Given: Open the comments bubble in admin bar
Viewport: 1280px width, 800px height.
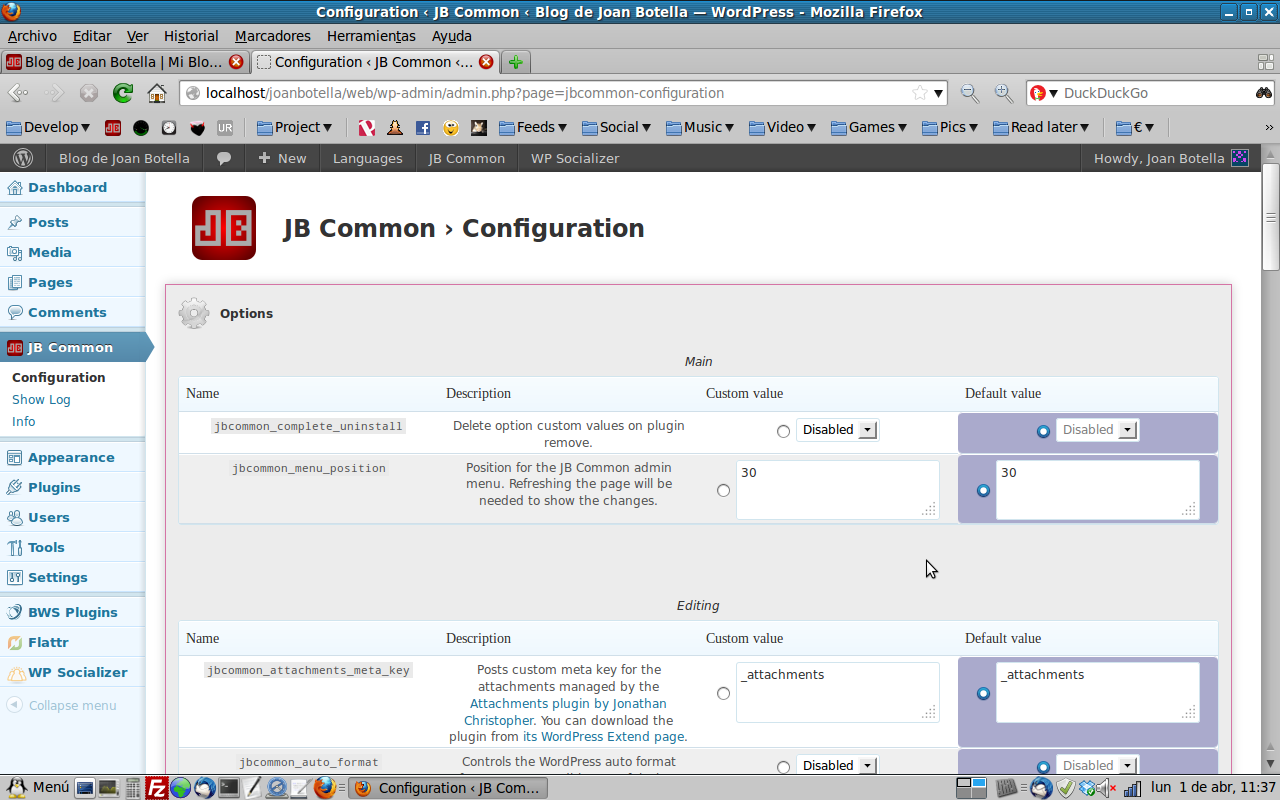Looking at the screenshot, I should [x=224, y=158].
